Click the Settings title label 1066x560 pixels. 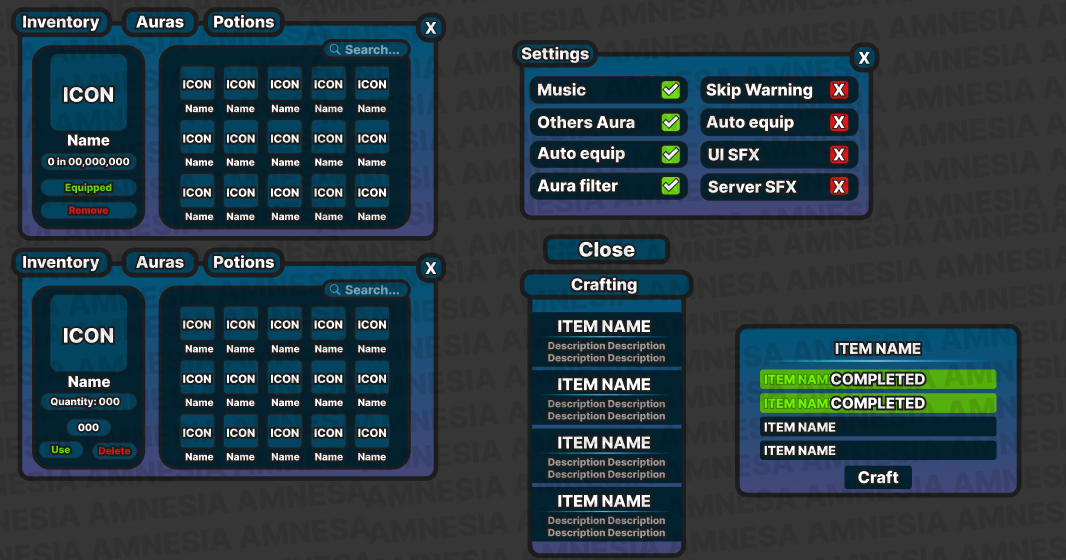[x=555, y=54]
